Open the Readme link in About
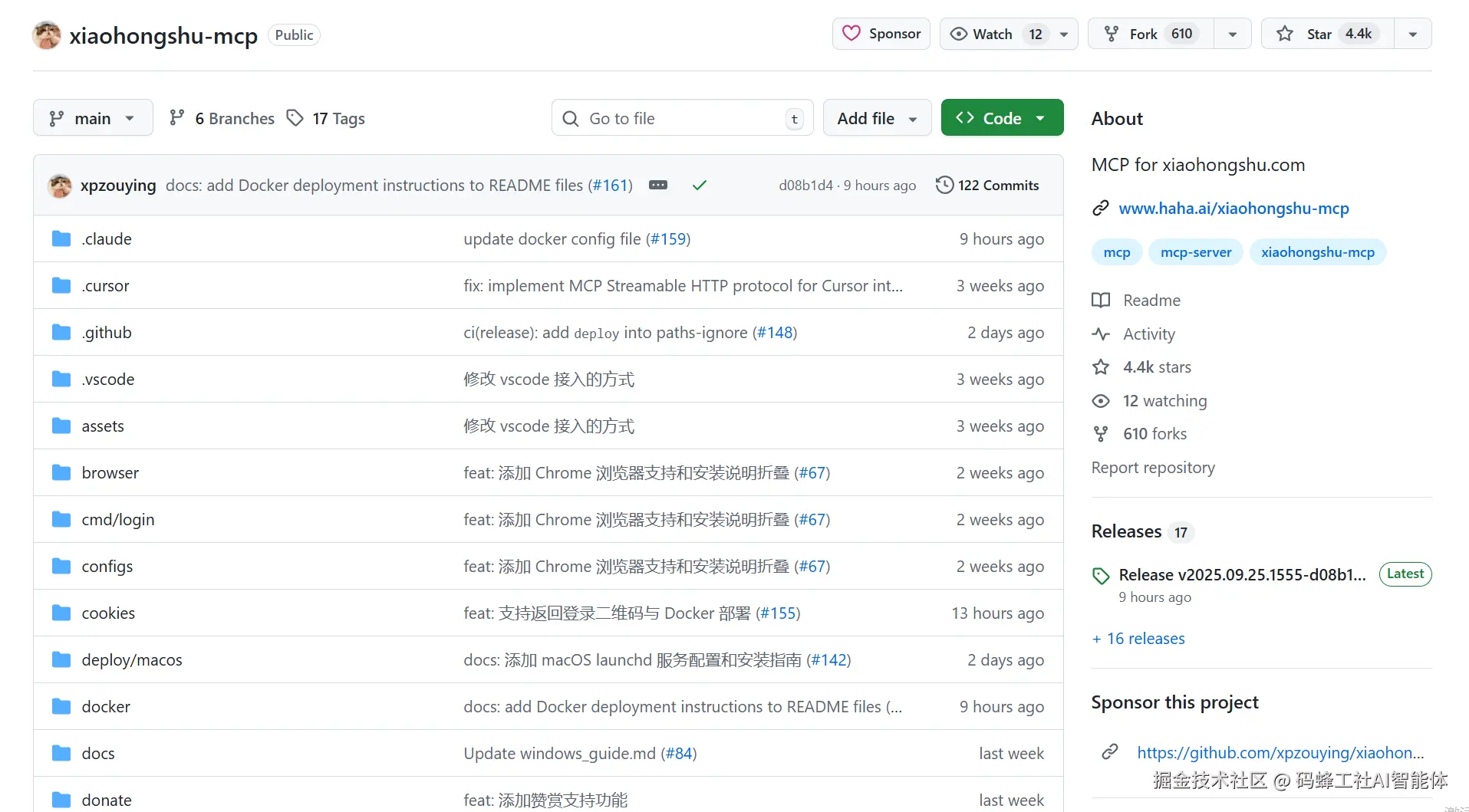 (1136, 301)
